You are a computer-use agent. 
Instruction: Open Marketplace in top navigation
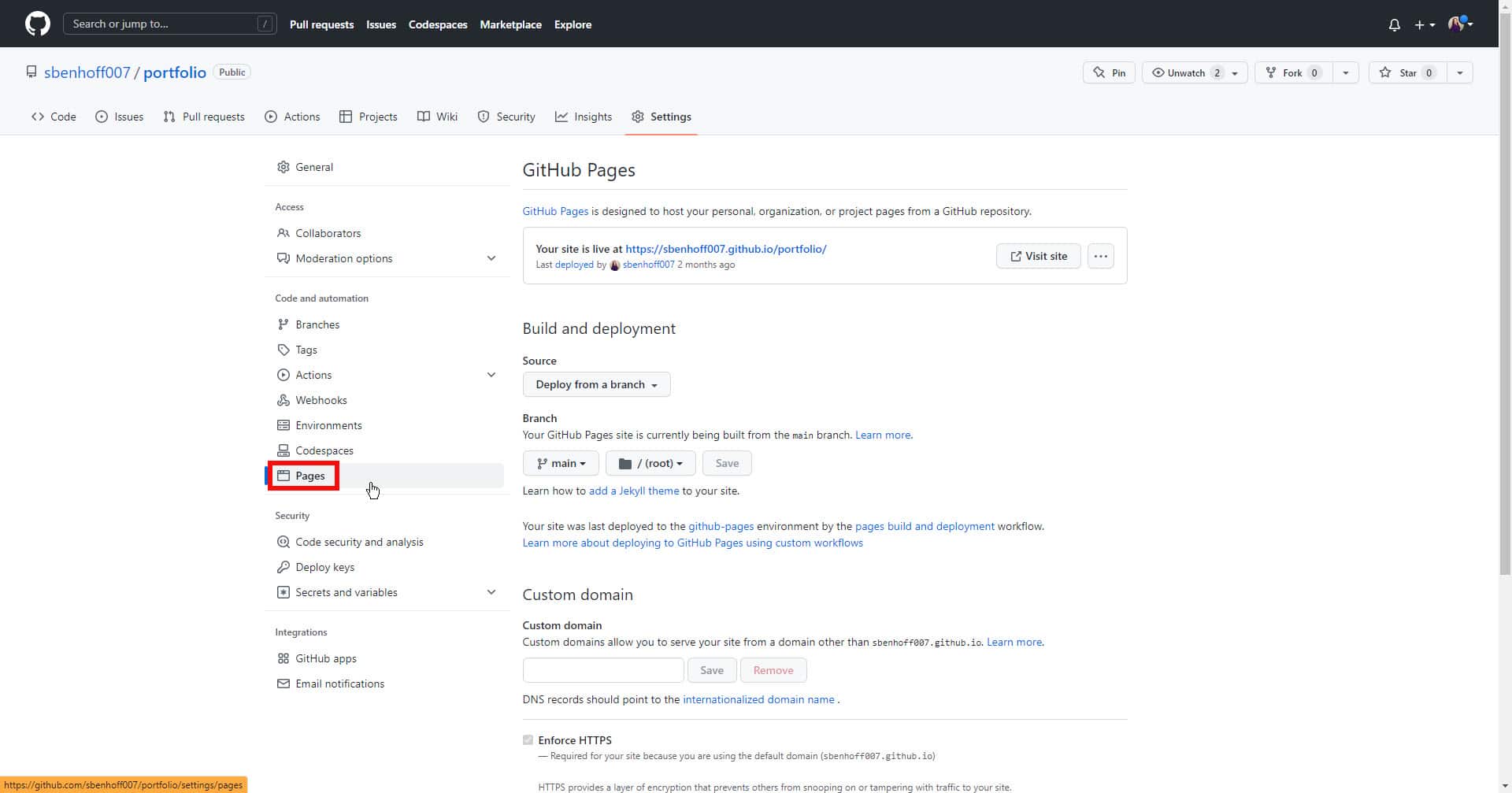tap(510, 24)
